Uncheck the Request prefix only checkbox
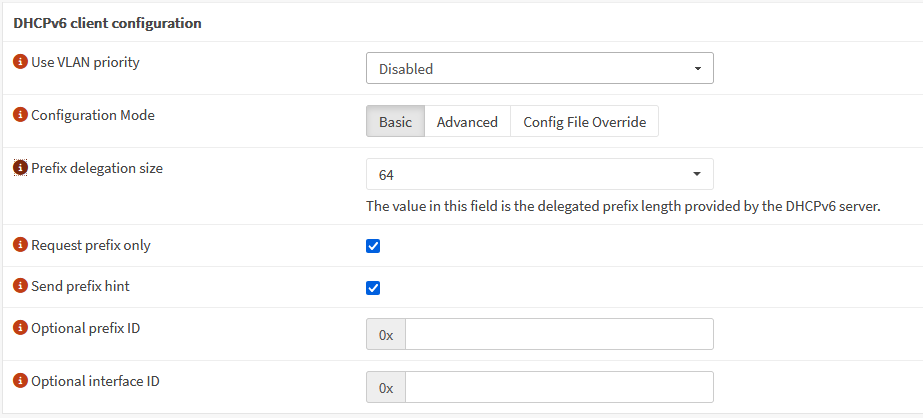 [x=373, y=246]
